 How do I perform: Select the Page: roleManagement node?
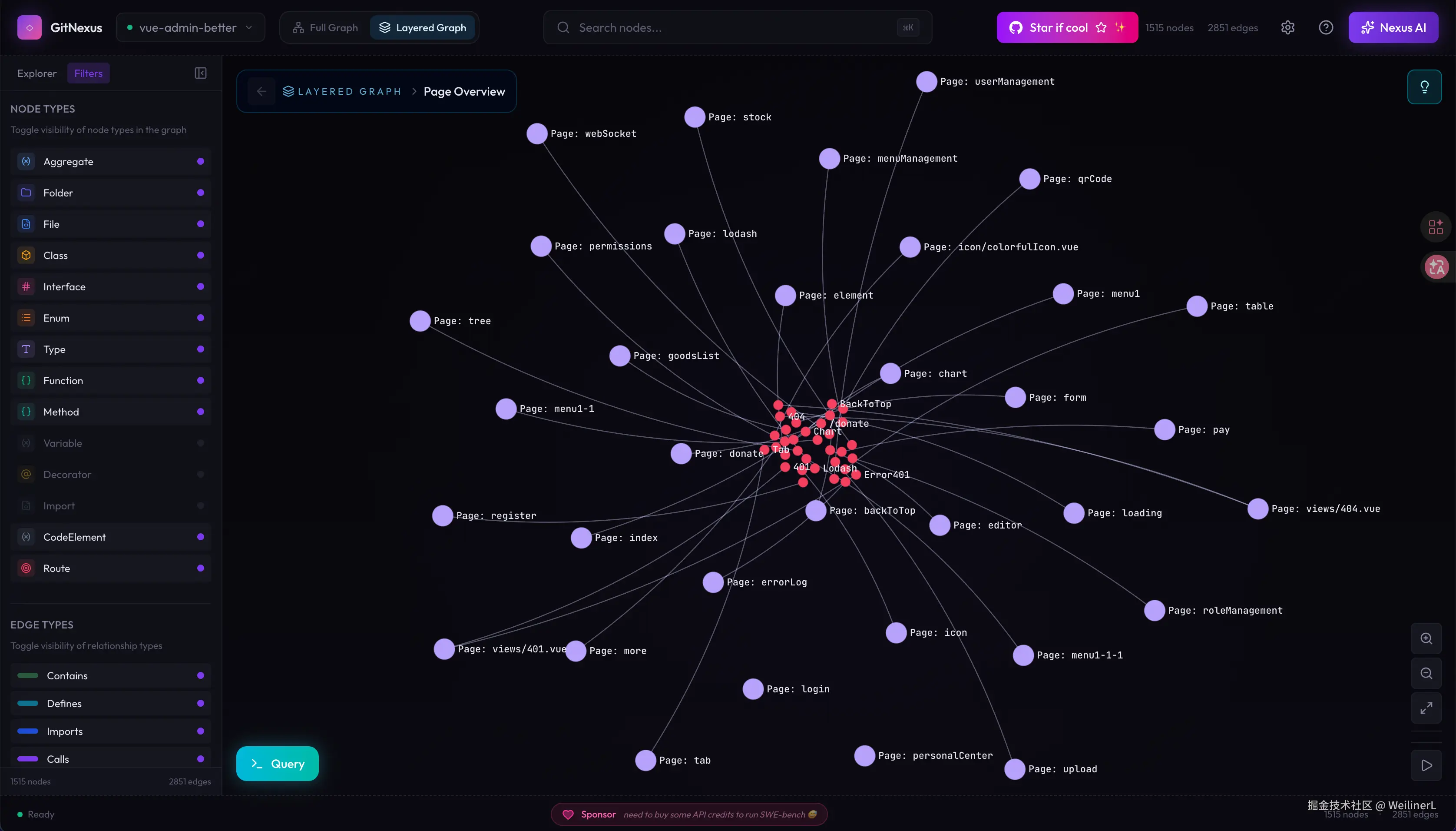(x=1154, y=611)
